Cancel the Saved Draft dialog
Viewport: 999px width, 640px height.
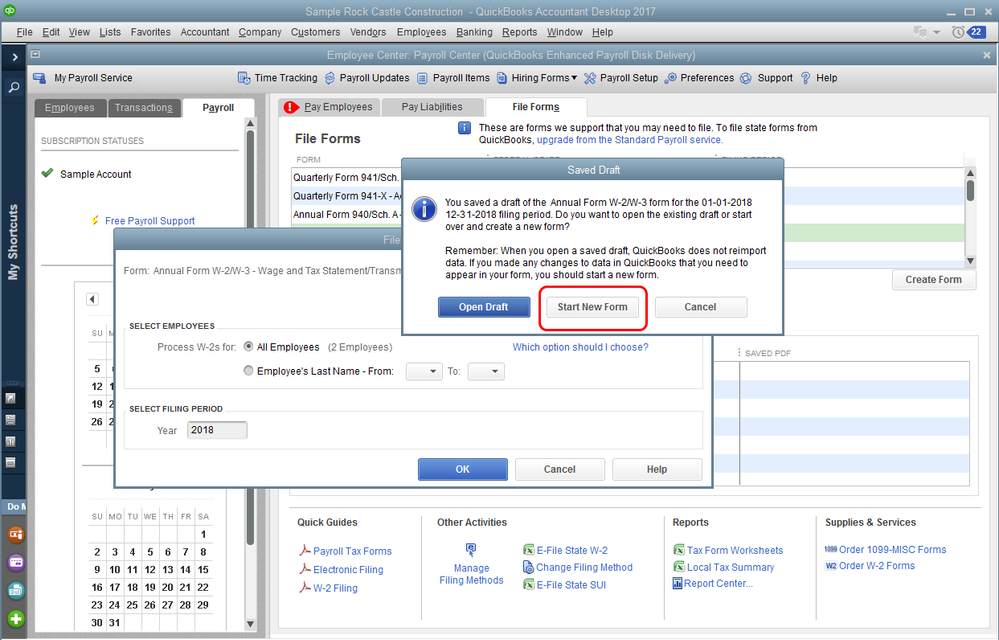pos(700,307)
